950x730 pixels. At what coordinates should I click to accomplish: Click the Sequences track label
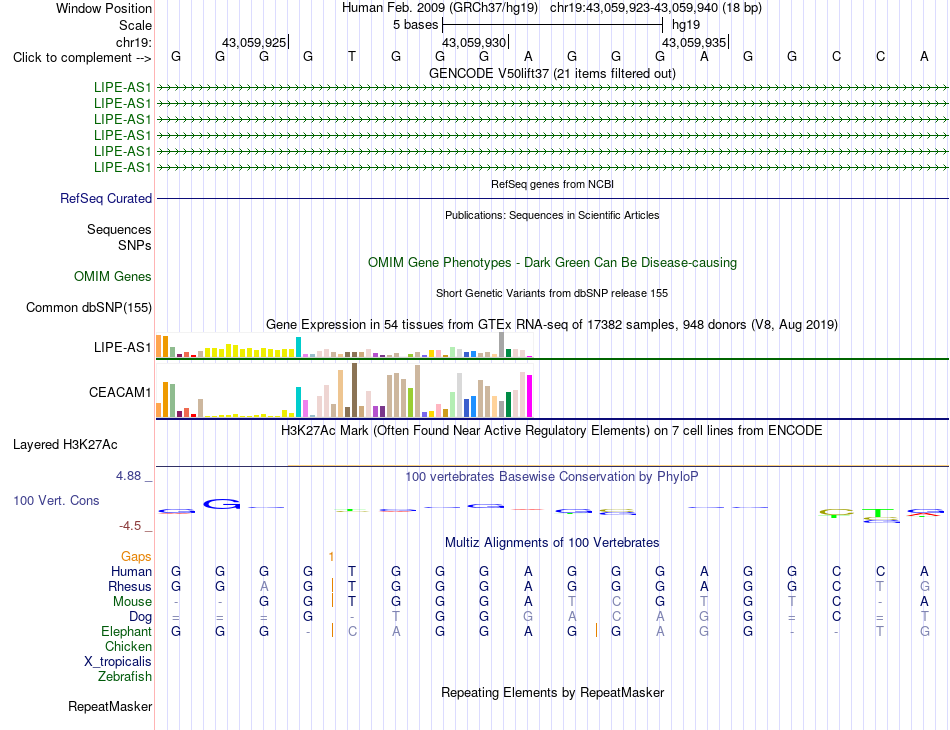pos(119,229)
